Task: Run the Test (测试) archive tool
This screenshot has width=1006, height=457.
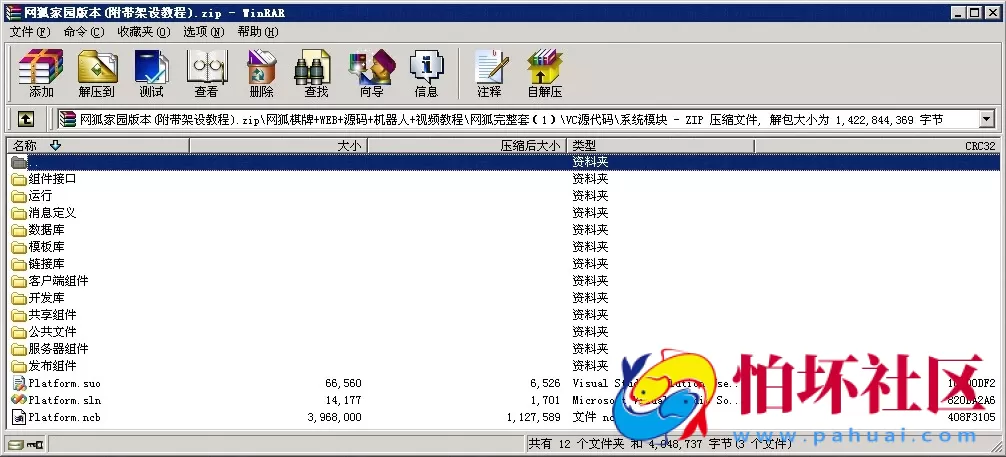Action: (x=151, y=73)
